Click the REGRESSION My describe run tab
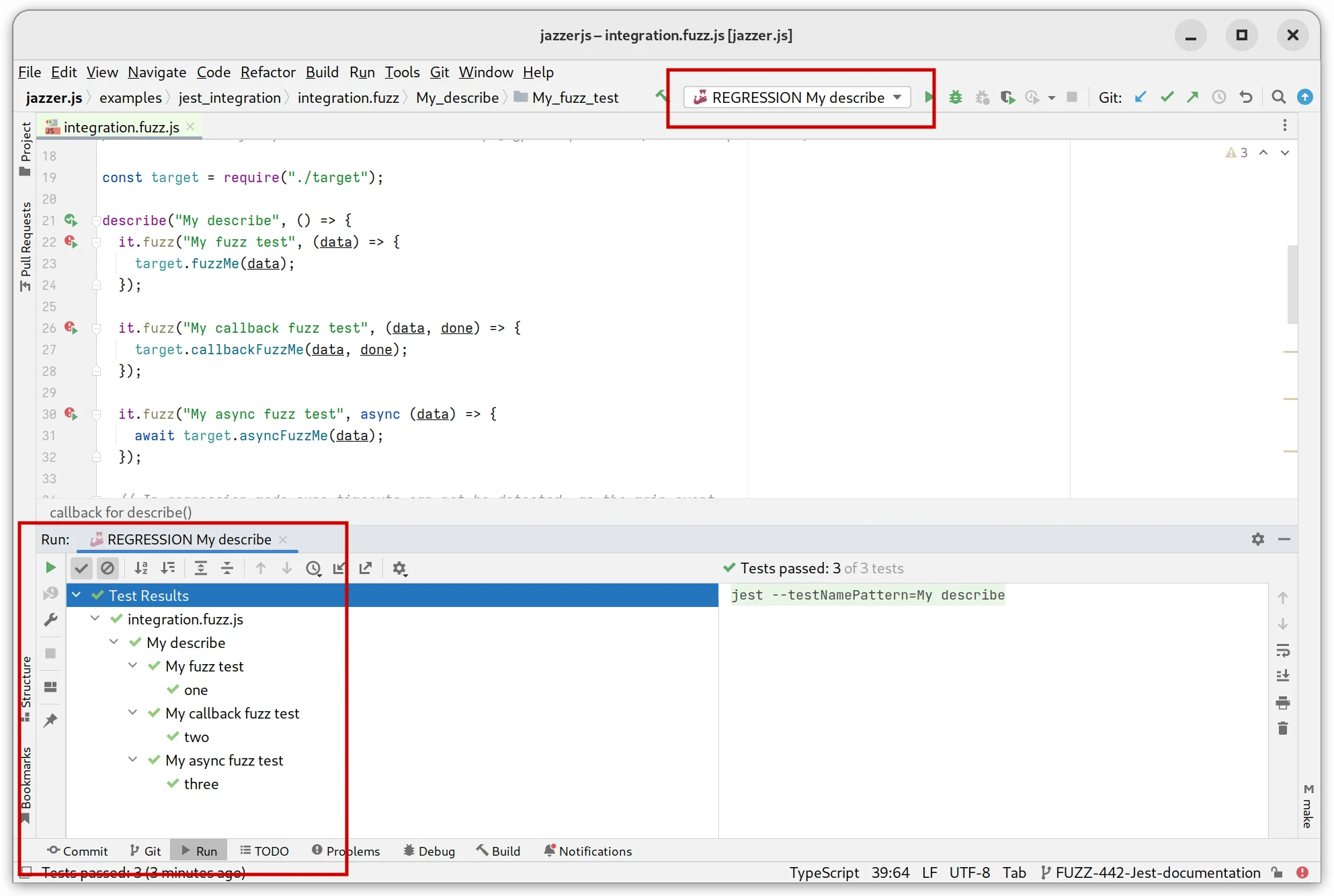Image resolution: width=1334 pixels, height=896 pixels. click(x=190, y=539)
